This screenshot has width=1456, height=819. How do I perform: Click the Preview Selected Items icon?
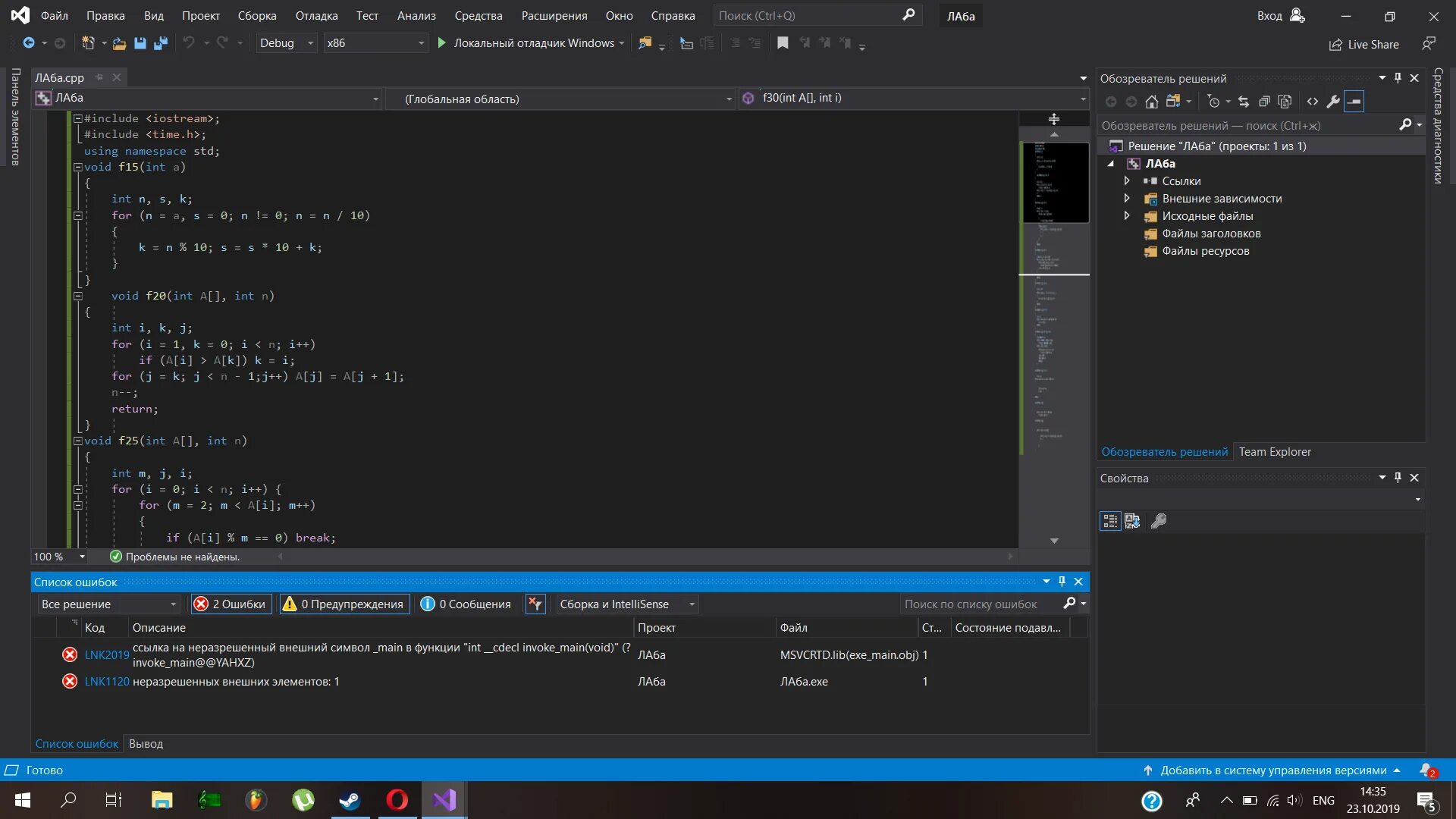point(1354,102)
